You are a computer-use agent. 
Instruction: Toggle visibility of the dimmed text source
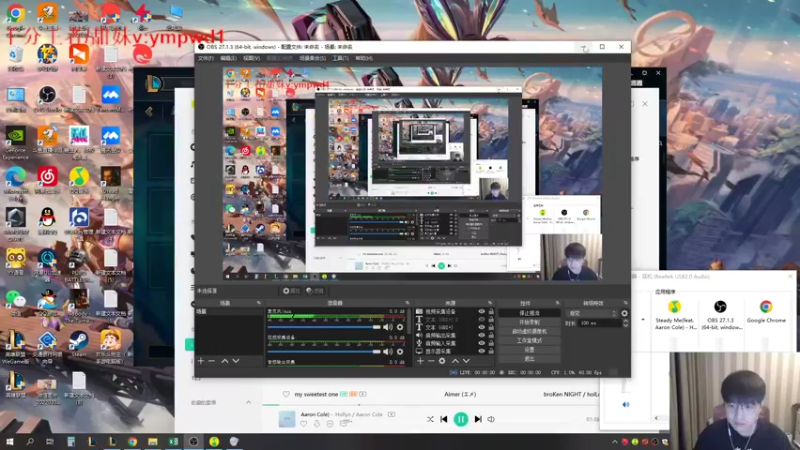[481, 319]
